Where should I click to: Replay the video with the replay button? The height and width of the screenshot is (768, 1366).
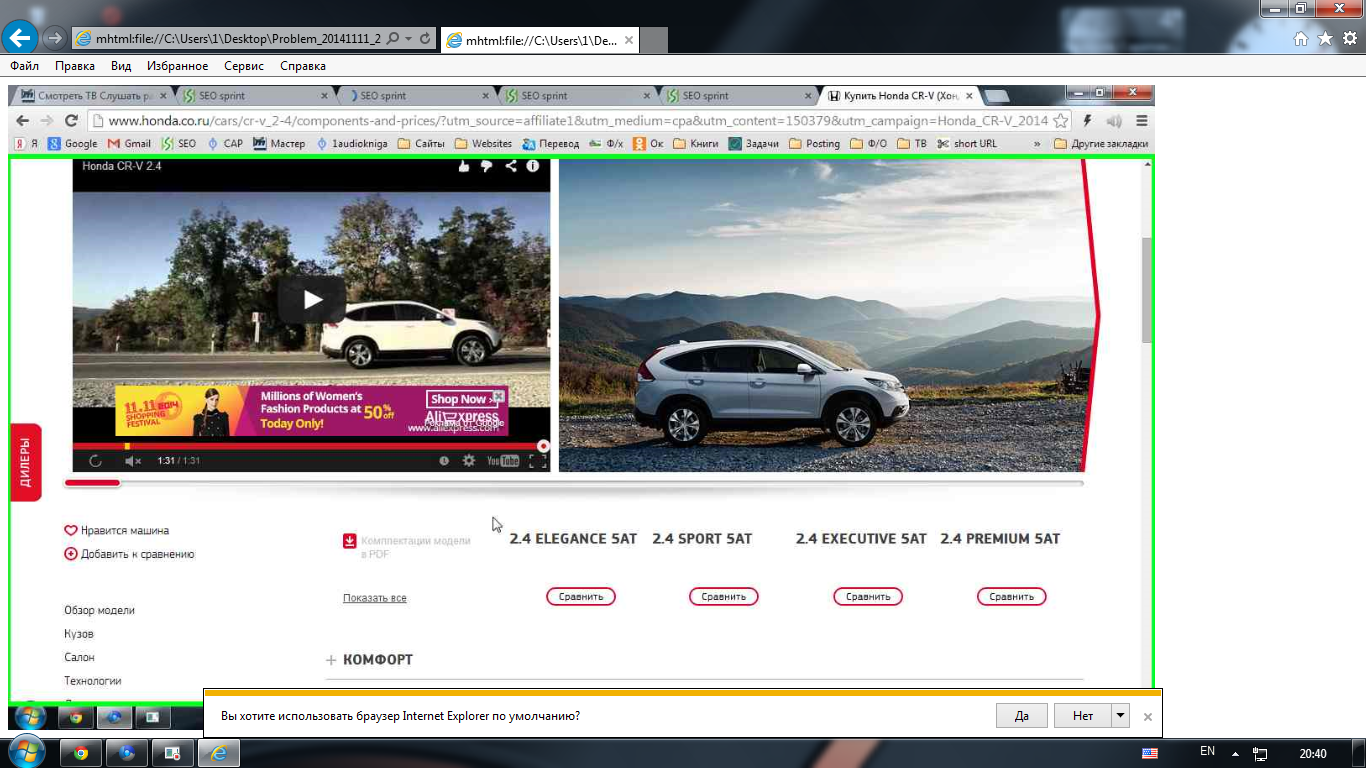pos(96,461)
